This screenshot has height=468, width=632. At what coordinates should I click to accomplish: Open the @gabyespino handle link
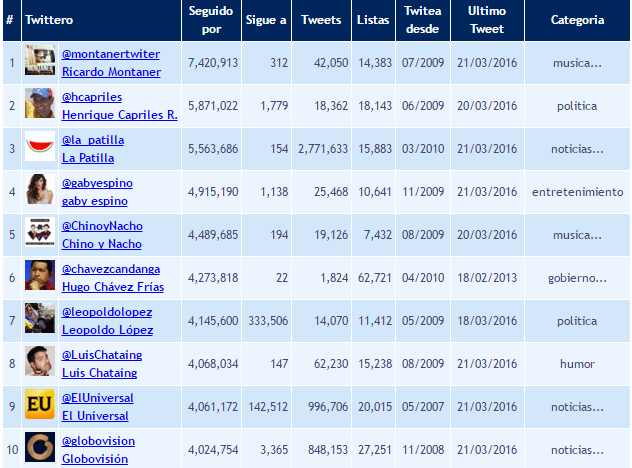97,183
